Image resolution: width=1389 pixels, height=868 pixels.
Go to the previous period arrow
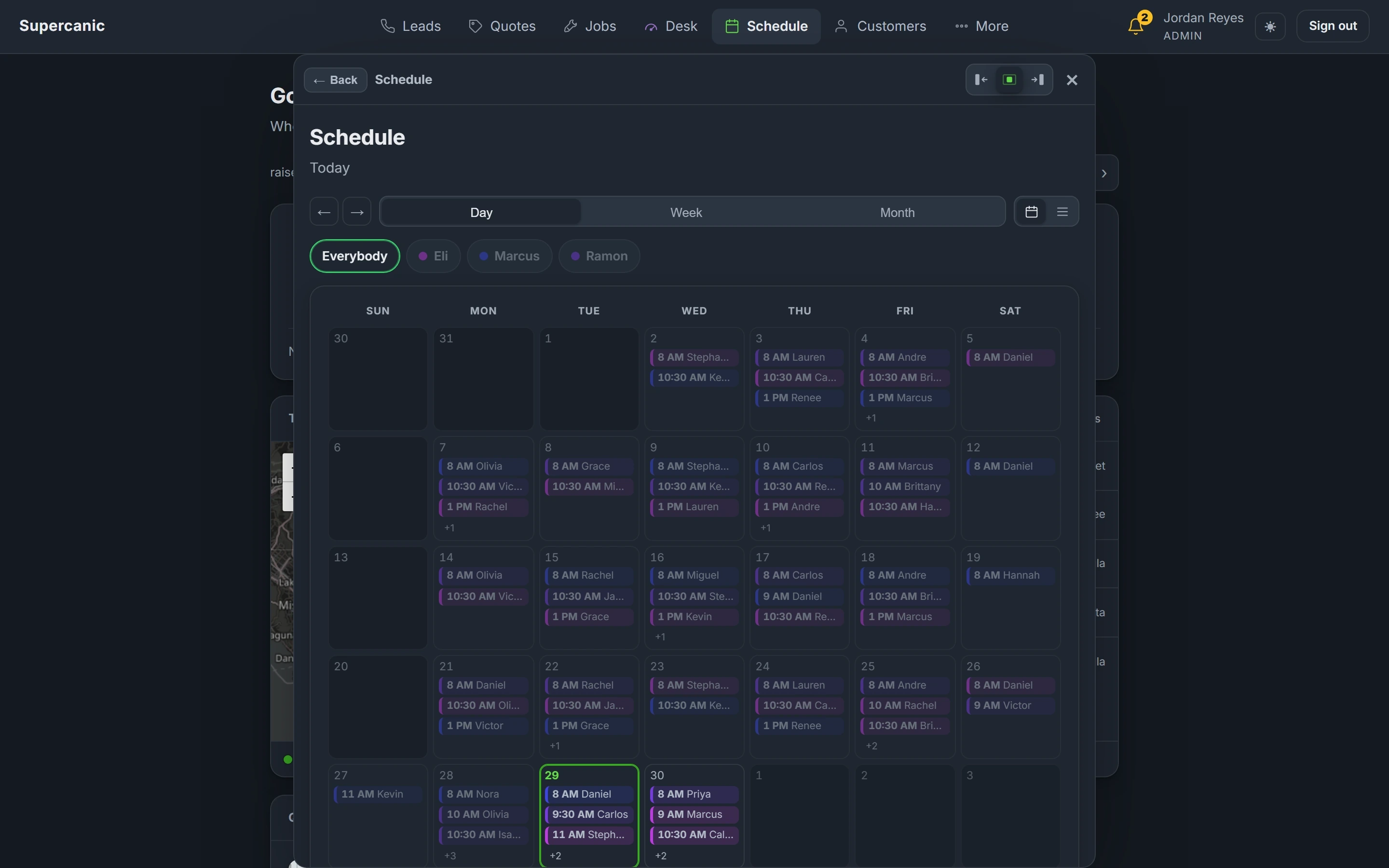point(324,212)
